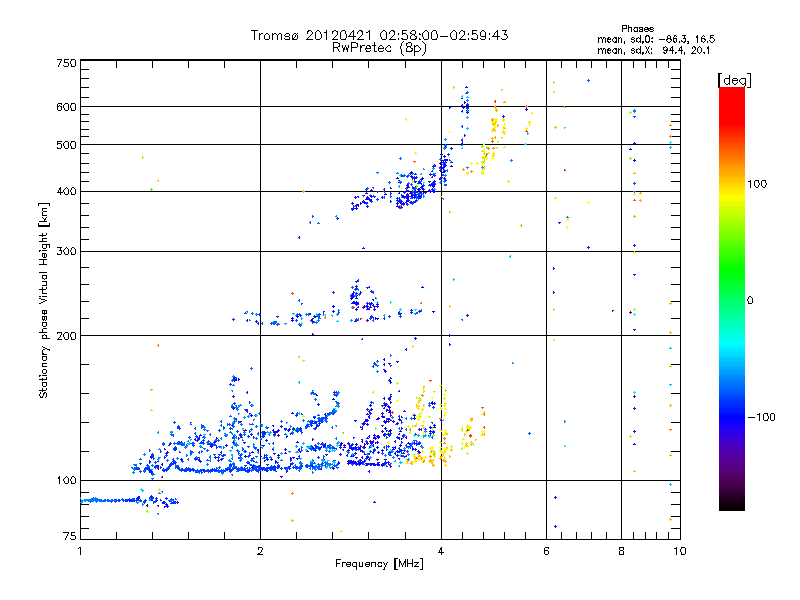Click the y-axis tick label "750"
The image size is (800, 600).
(x=66, y=63)
